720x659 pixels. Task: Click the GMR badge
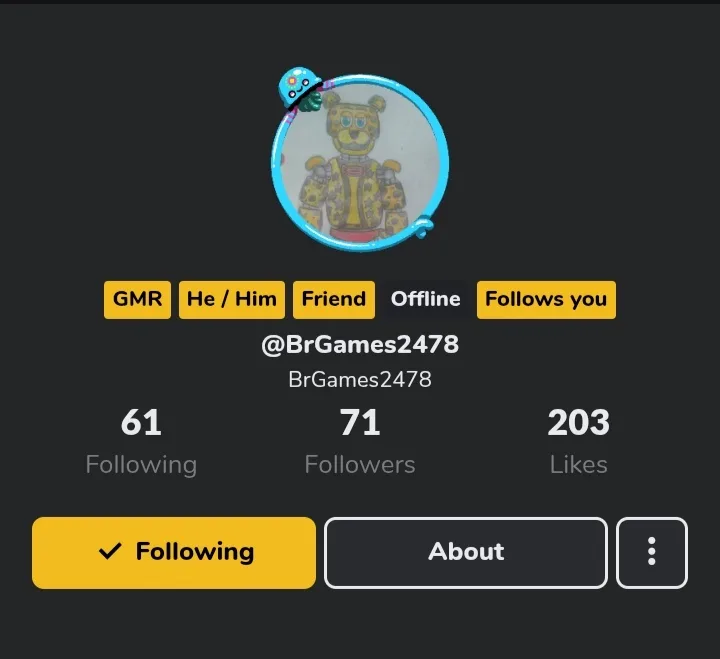pyautogui.click(x=137, y=299)
